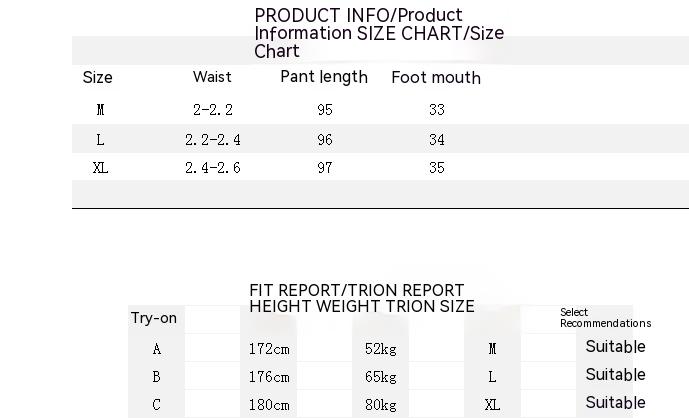Select waist value 2-2.2 for size M
Screen dimensions: 689x418
point(213,110)
